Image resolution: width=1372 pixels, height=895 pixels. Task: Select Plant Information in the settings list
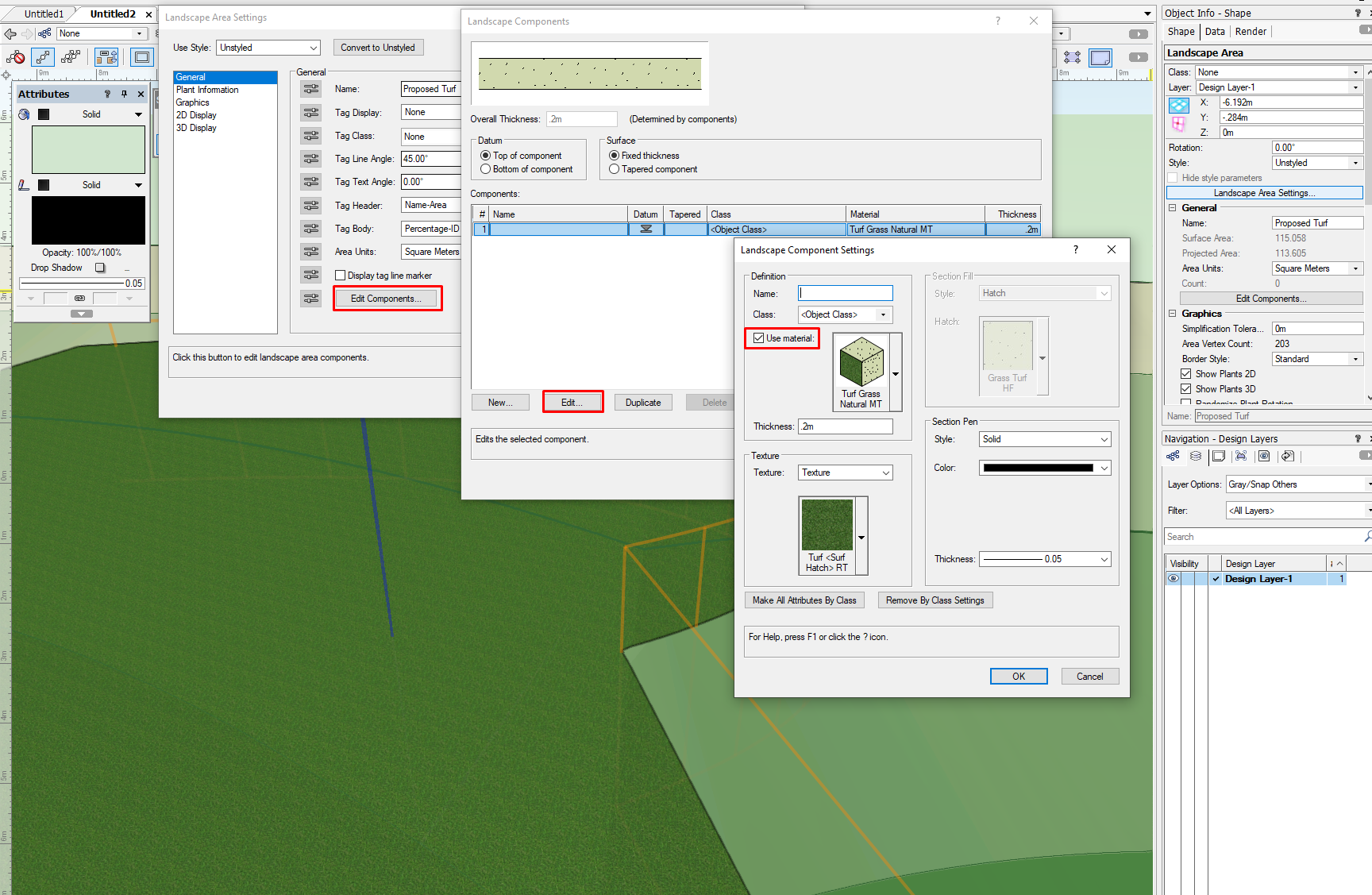[x=207, y=90]
